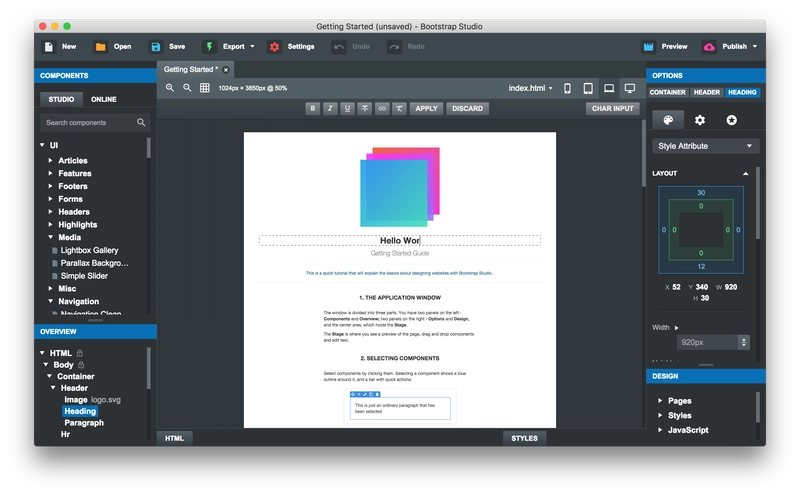Clear text formatting icon
This screenshot has width=800, height=495.
(399, 108)
